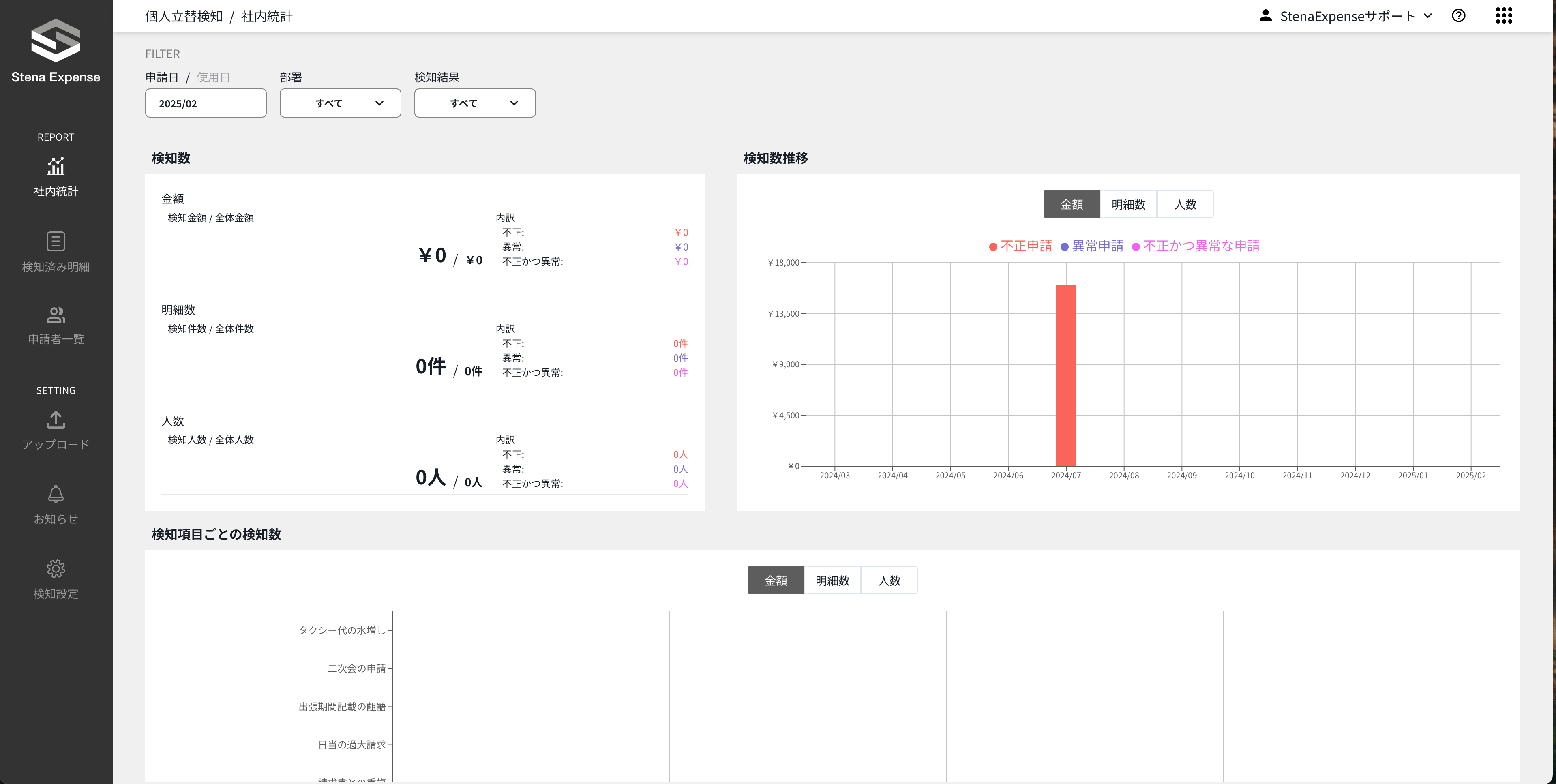Screen dimensions: 1556x784
Task: Expand the 部署 dropdown
Action: tap(340, 103)
